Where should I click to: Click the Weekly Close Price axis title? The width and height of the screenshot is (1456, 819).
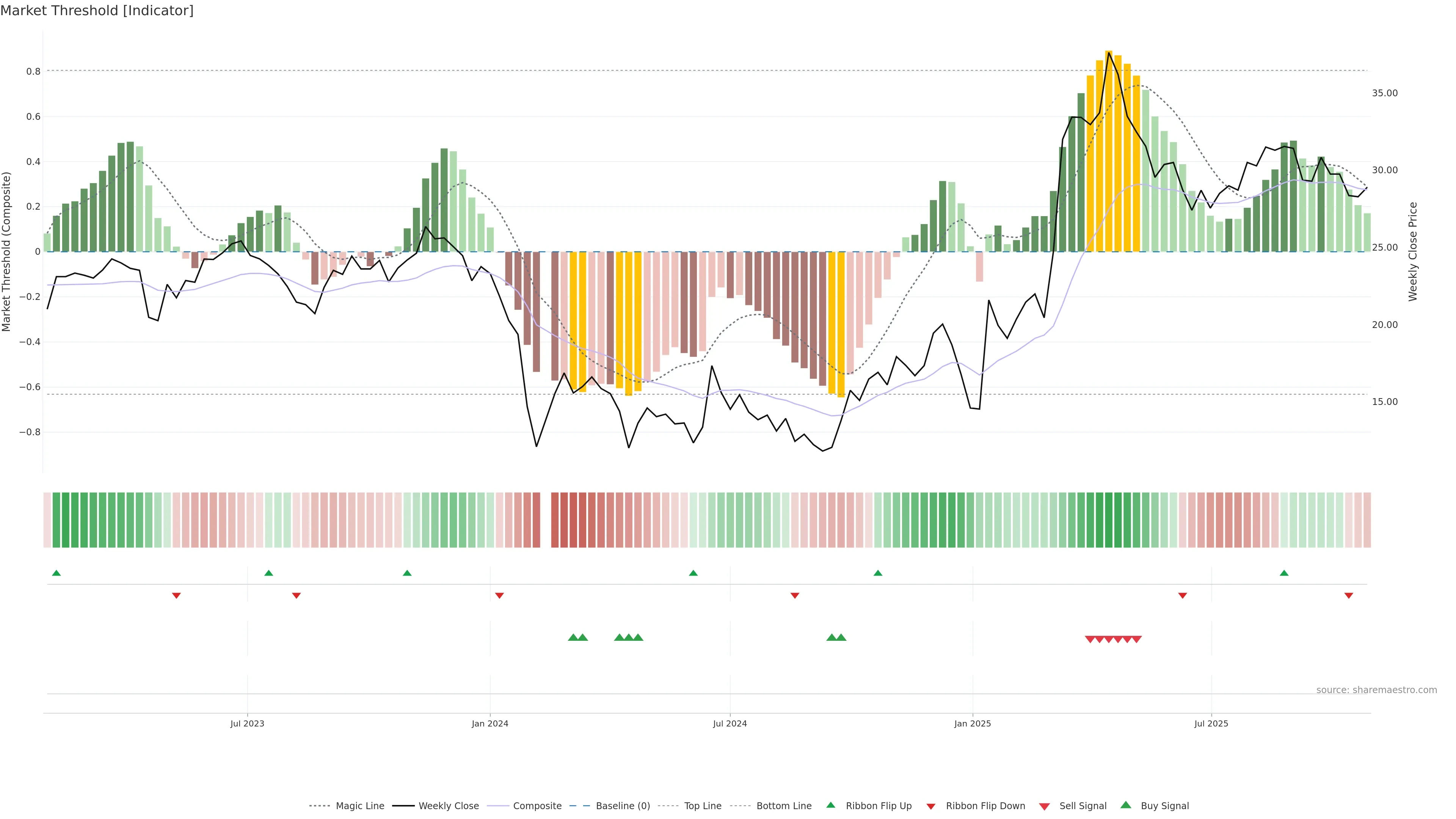point(1413,251)
